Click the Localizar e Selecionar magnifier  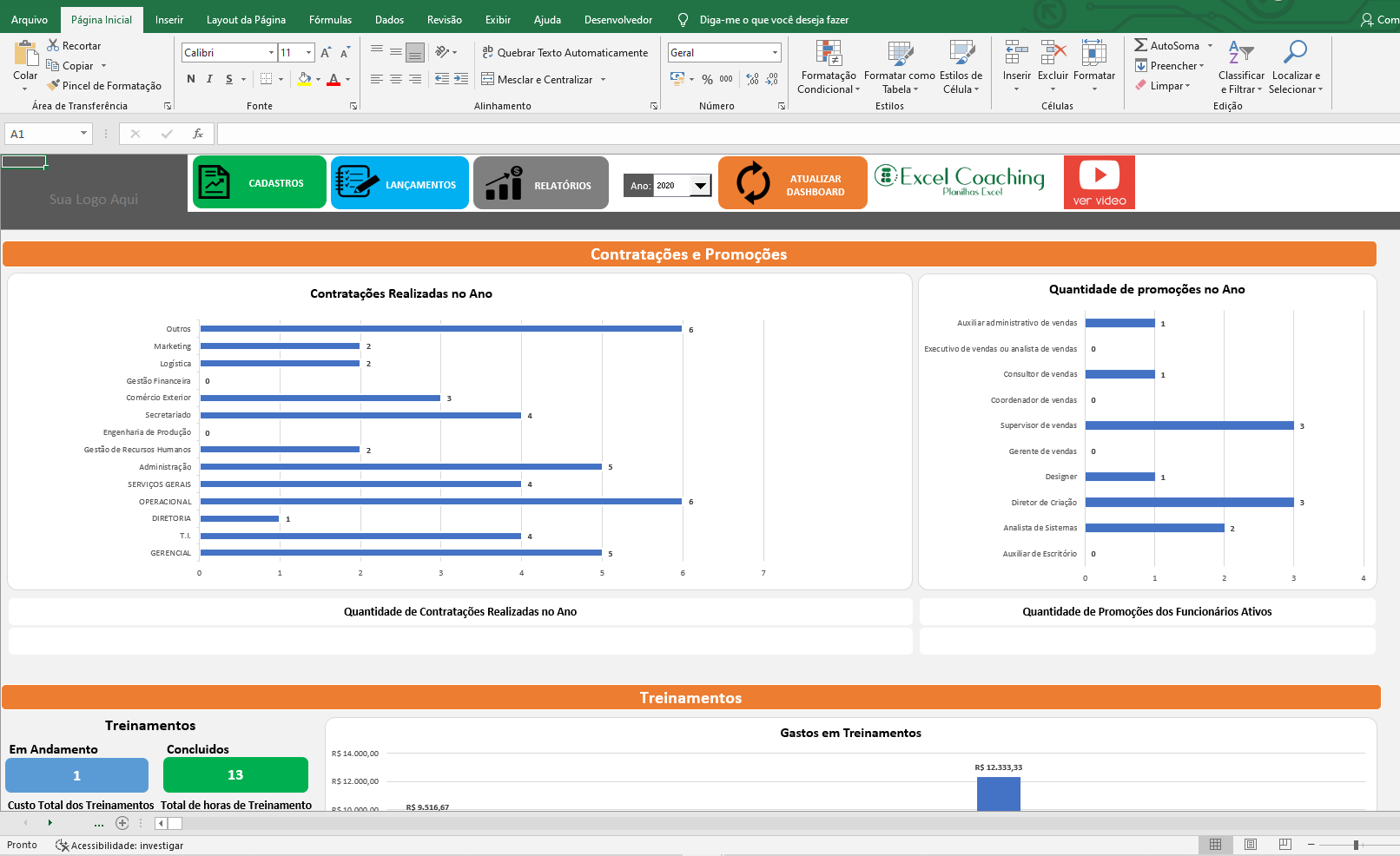pos(1295,53)
